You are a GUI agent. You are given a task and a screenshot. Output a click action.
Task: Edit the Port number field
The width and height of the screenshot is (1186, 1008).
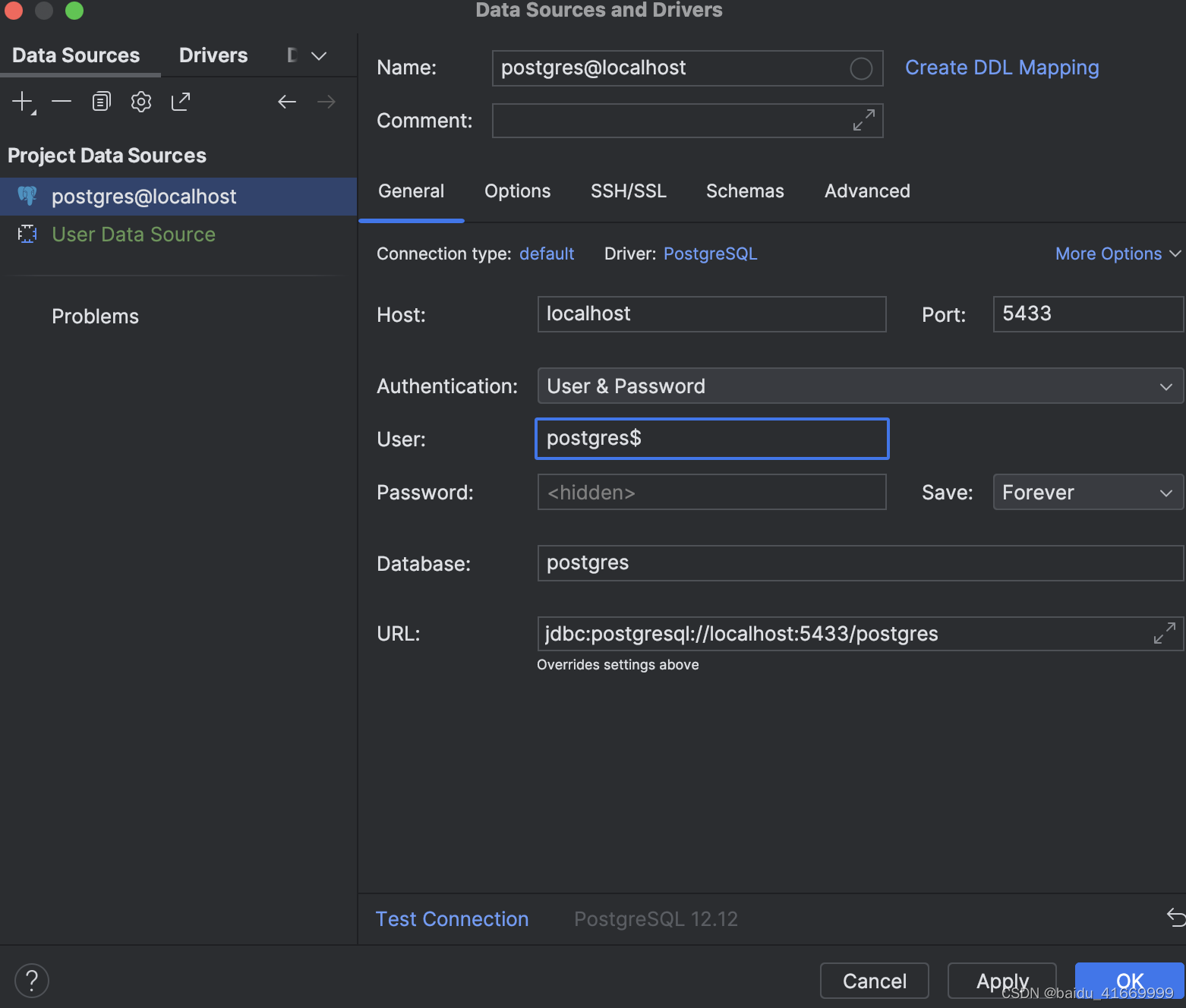tap(1087, 313)
